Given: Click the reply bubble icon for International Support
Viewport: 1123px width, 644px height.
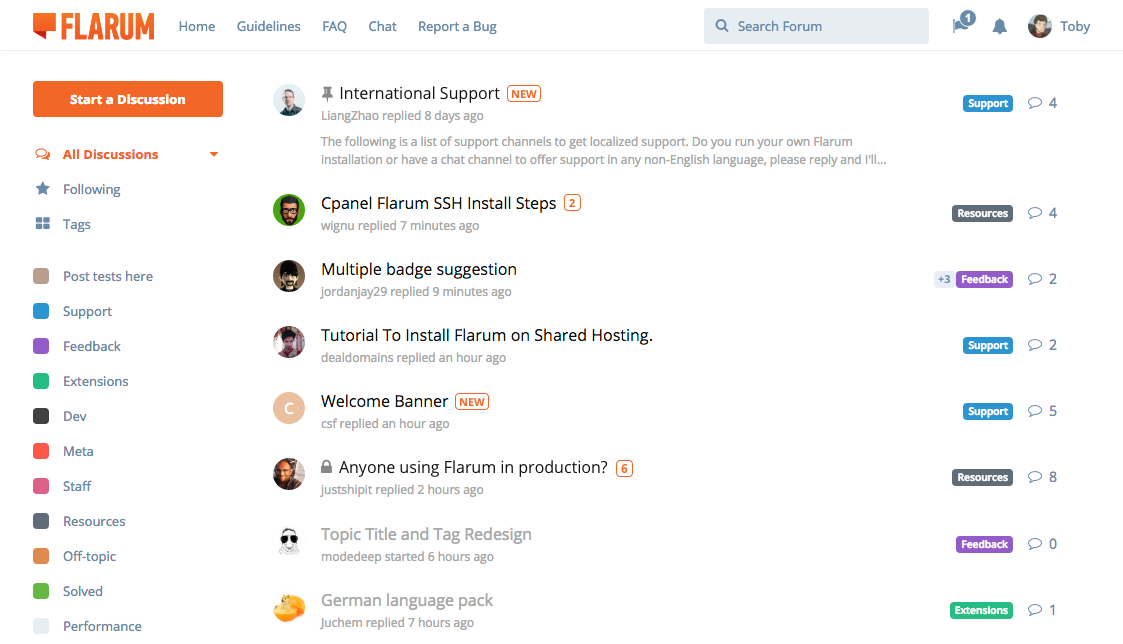Looking at the screenshot, I should coord(1034,102).
